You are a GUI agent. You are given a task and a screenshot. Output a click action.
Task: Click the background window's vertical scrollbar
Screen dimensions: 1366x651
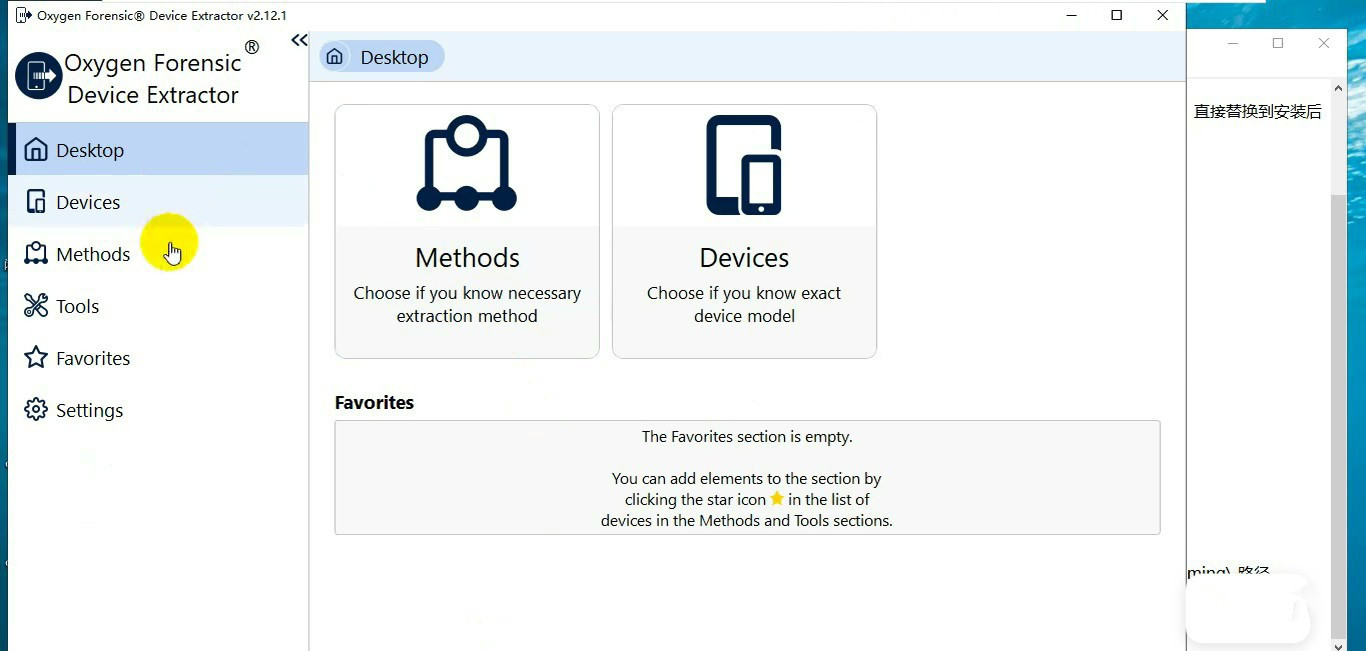1338,400
